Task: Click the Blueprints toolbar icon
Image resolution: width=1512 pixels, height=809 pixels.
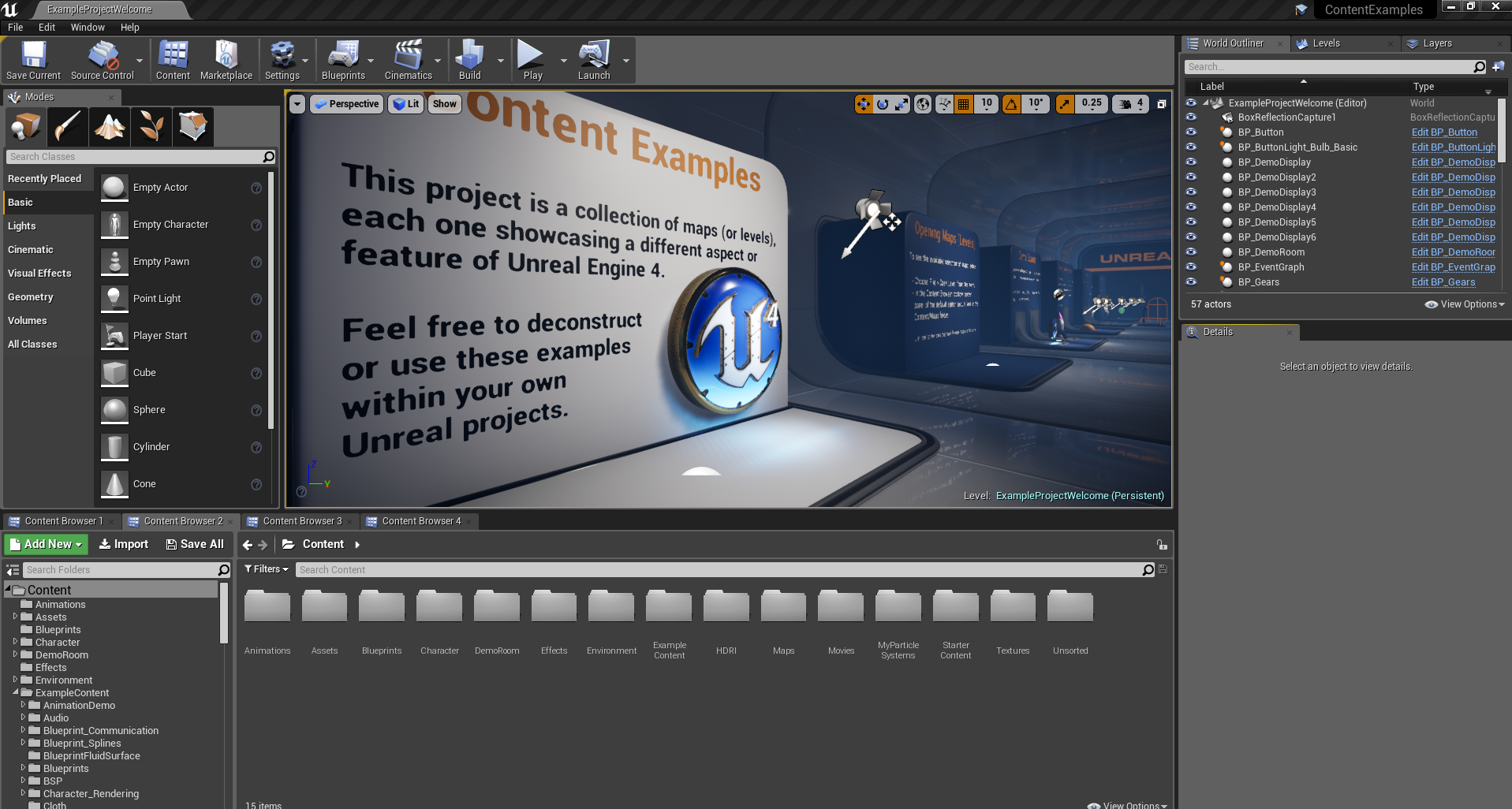Action: click(x=343, y=60)
